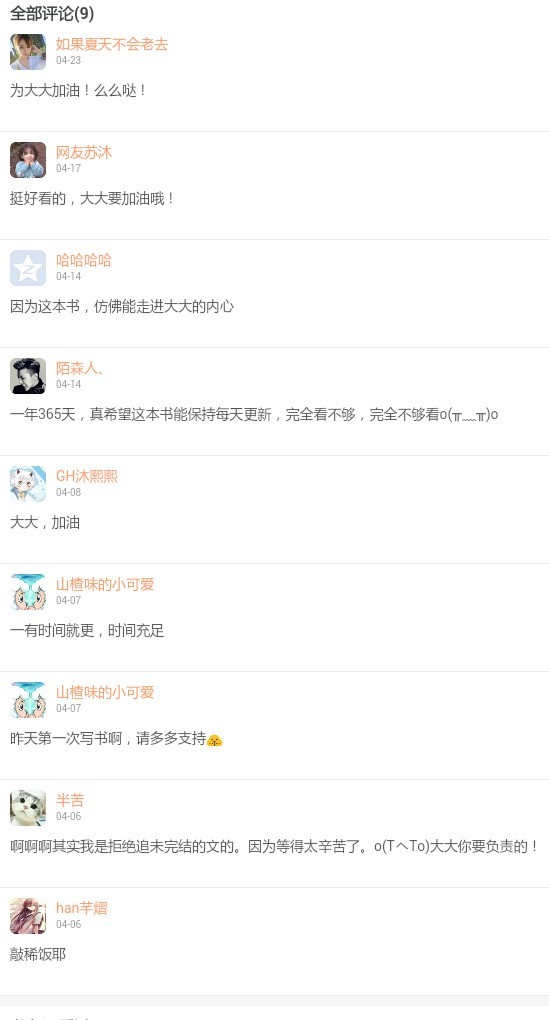Open GH沐熙熙's anime avatar
Screen dimensions: 549x1020
(x=28, y=484)
